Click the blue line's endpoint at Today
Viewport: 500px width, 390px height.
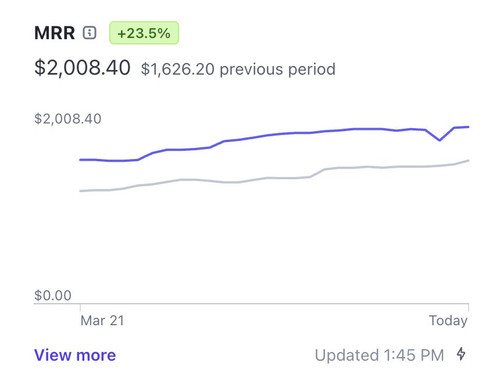pyautogui.click(x=468, y=127)
